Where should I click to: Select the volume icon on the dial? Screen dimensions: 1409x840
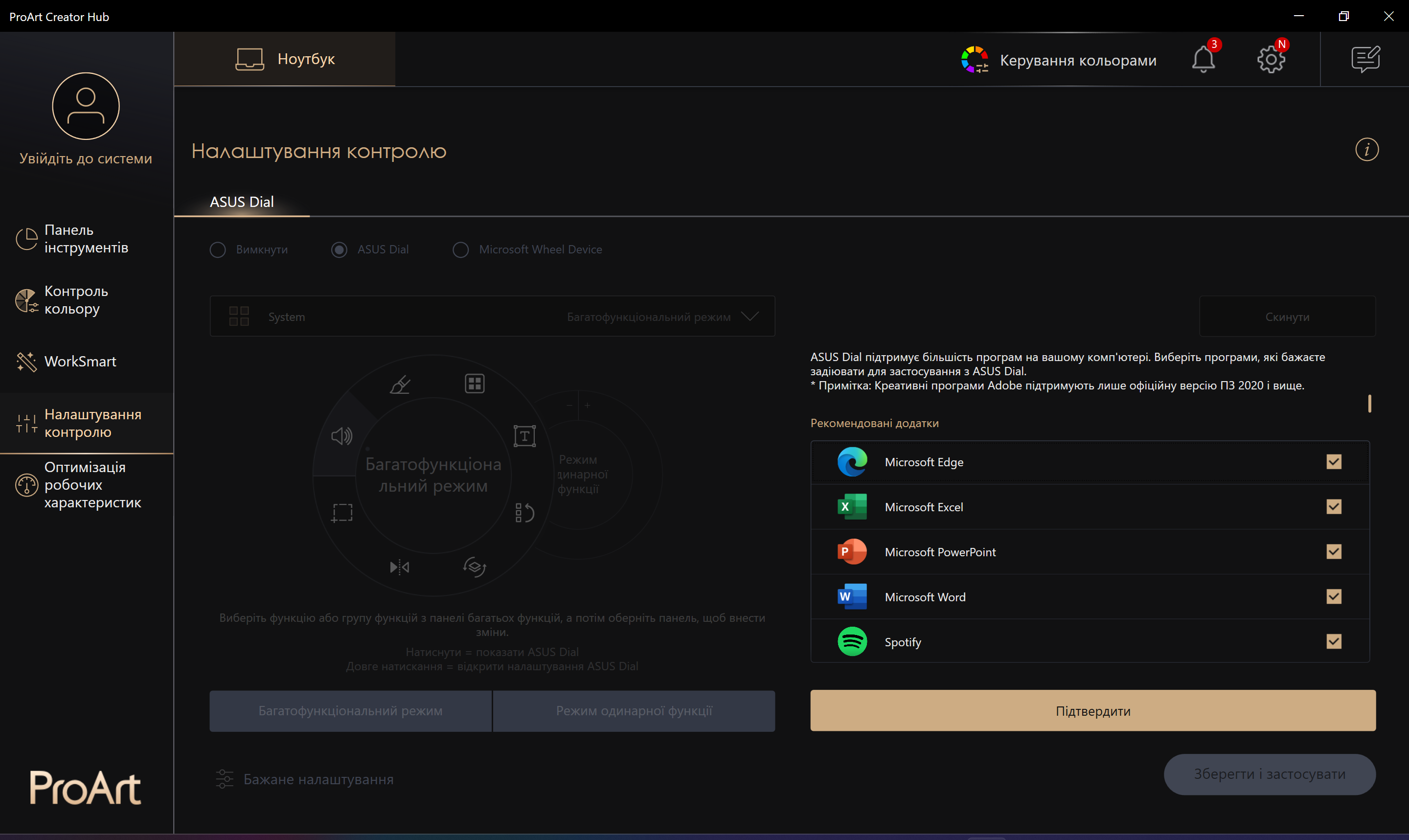click(x=342, y=436)
